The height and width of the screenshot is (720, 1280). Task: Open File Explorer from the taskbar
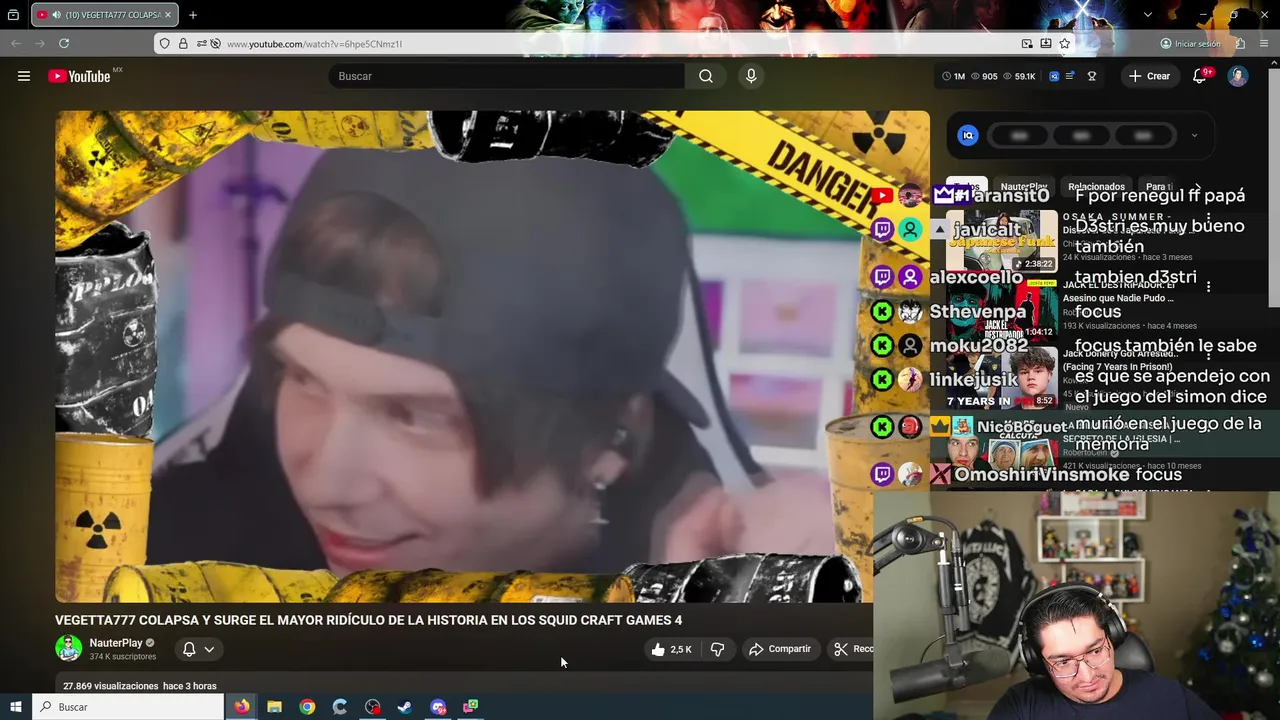[274, 707]
